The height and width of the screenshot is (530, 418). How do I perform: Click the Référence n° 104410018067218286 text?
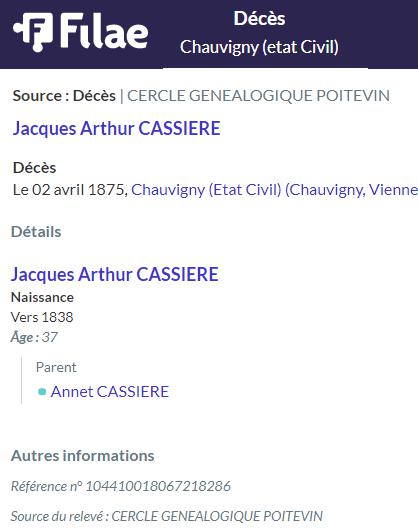pos(121,486)
